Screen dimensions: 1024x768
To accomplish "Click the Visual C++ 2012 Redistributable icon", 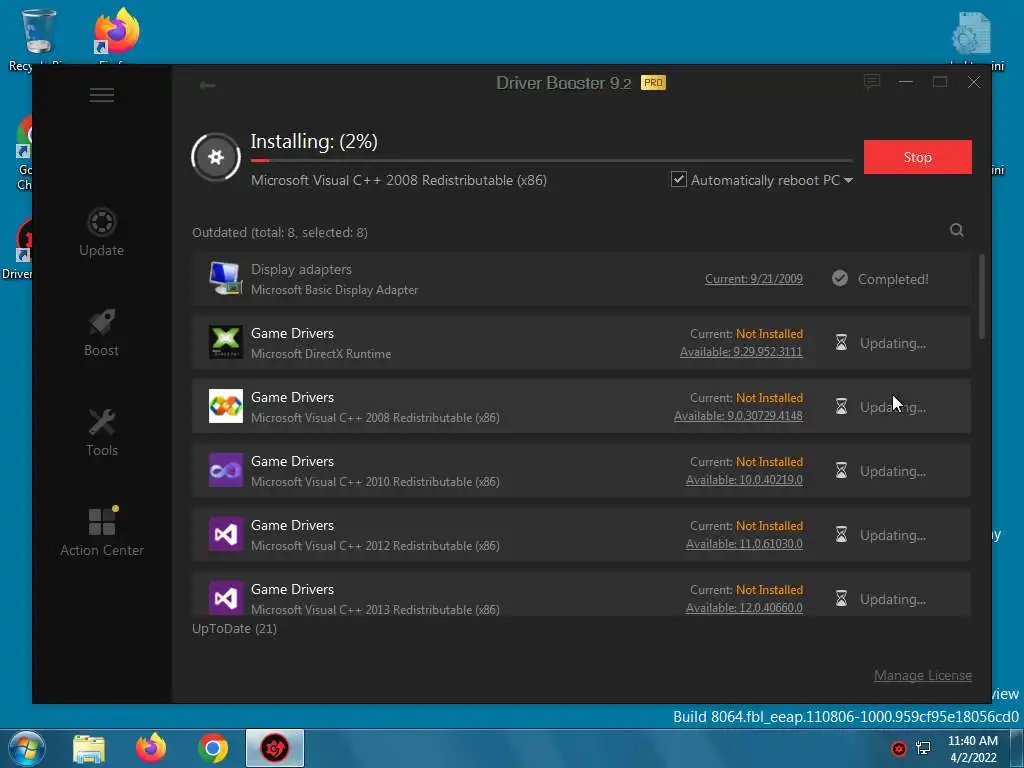I will (225, 534).
